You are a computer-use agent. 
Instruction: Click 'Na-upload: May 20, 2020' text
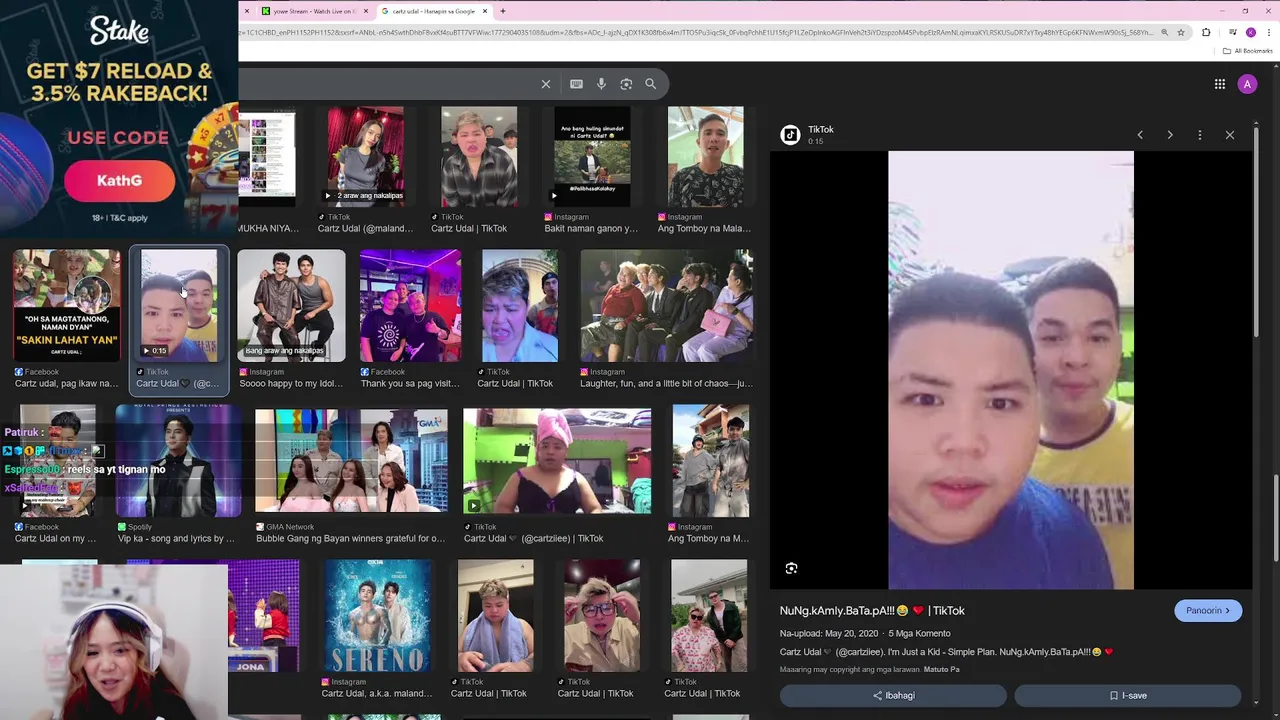(x=829, y=633)
